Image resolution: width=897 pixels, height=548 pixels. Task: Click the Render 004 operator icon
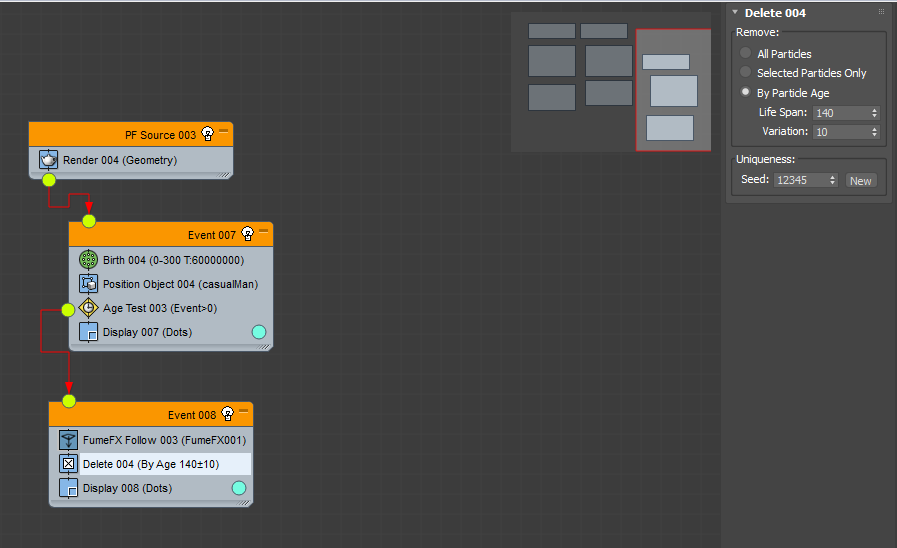49,160
